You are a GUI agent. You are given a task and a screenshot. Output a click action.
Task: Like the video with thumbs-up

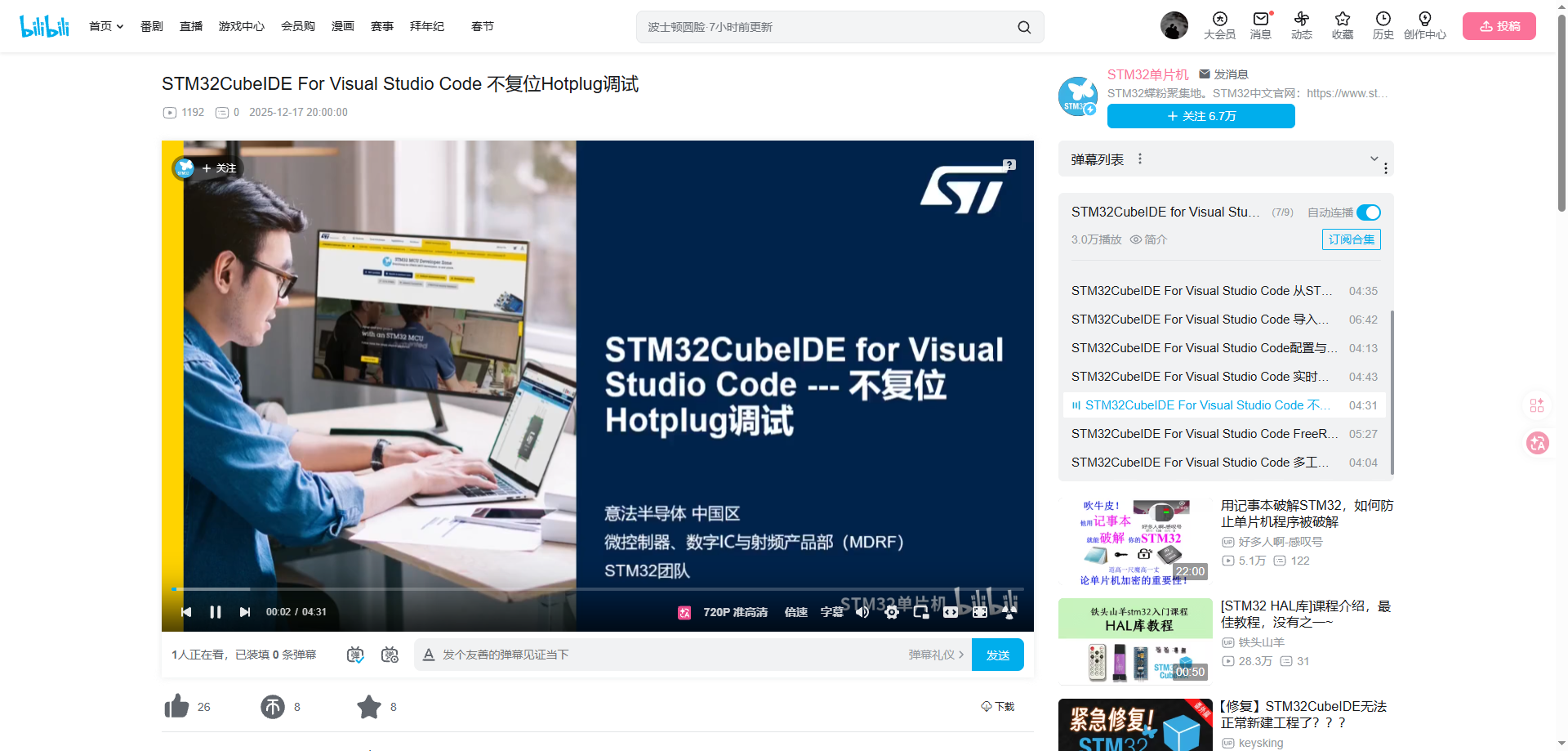coord(176,706)
